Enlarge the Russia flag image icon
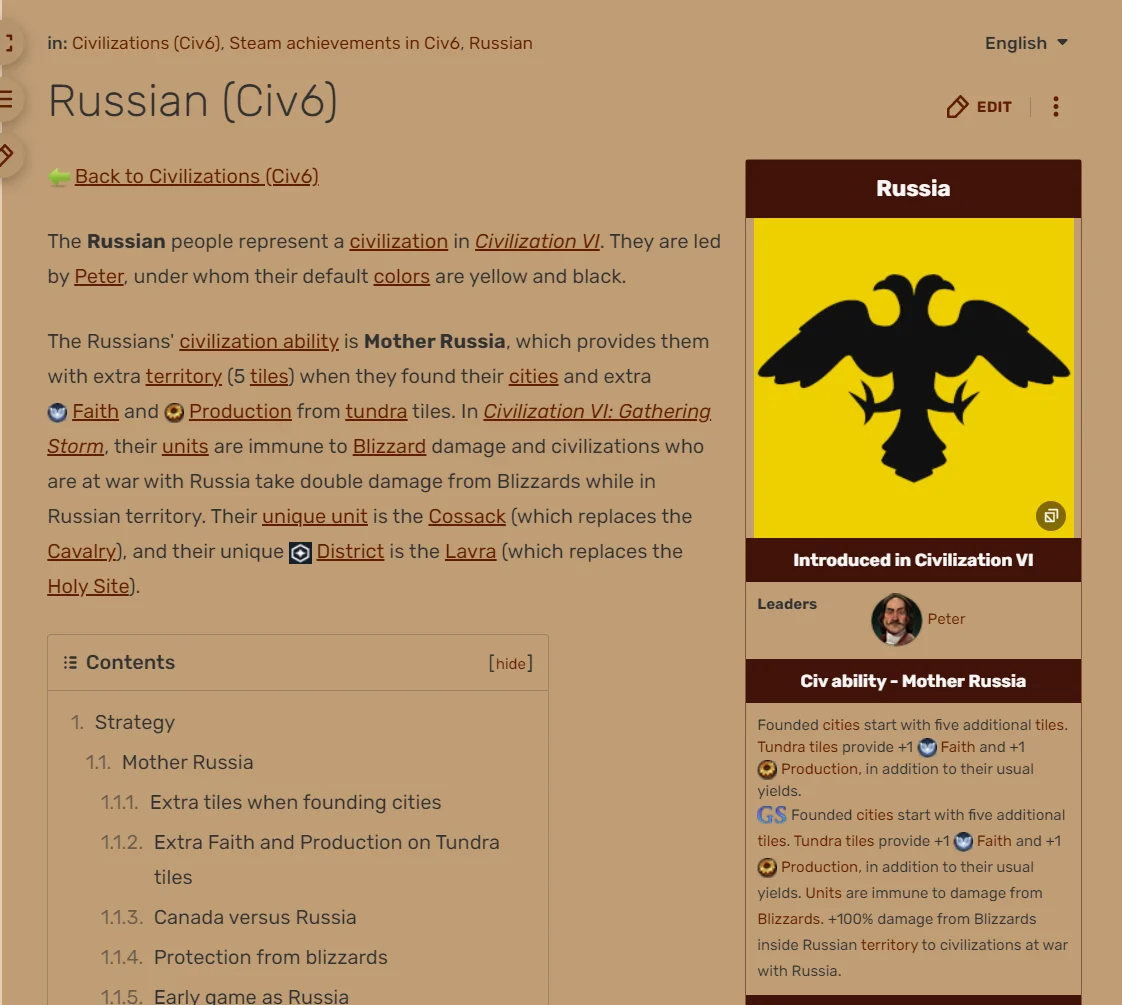Viewport: 1122px width, 1005px height. pyautogui.click(x=1050, y=515)
